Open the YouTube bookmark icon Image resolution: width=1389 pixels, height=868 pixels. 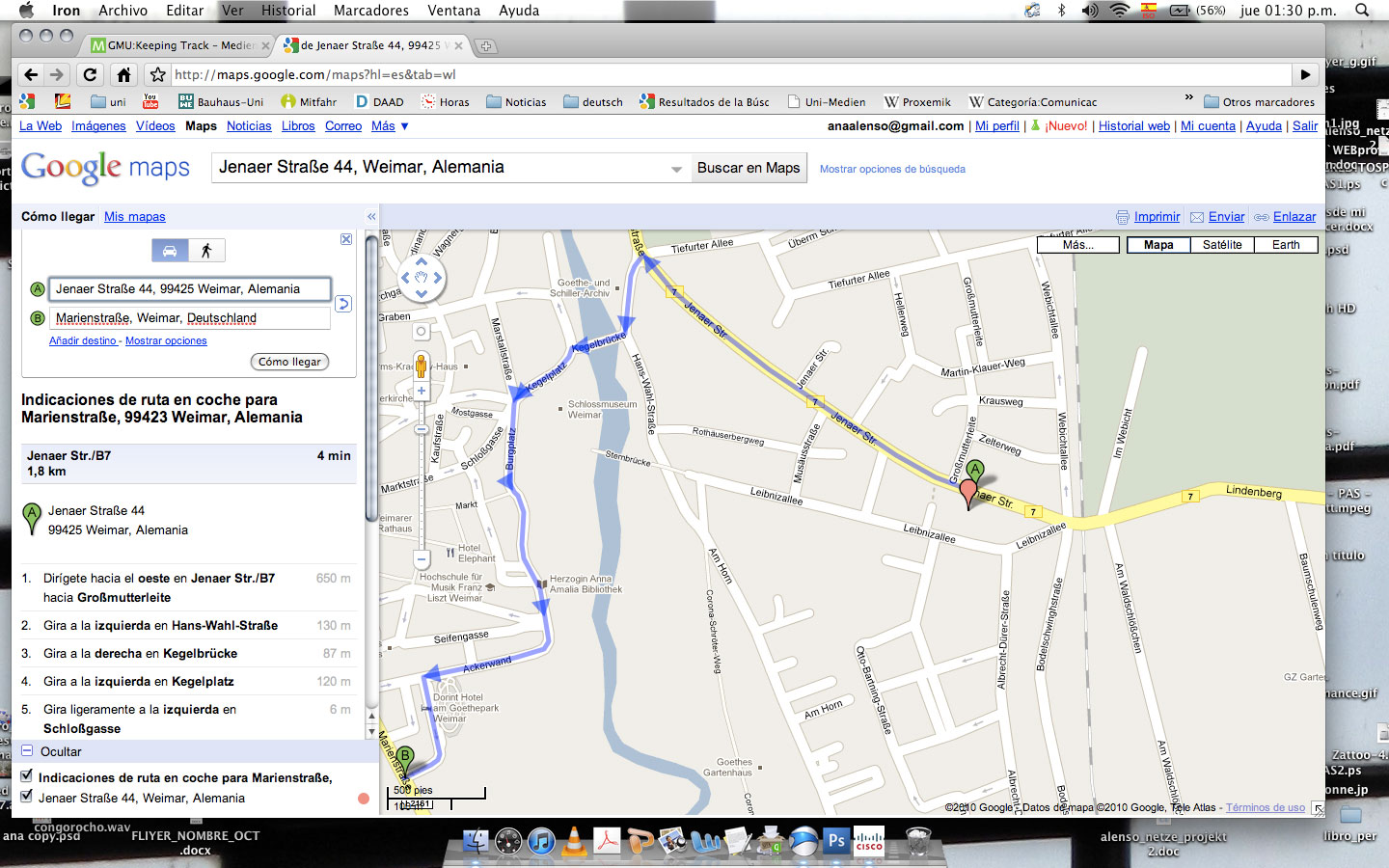pos(150,101)
